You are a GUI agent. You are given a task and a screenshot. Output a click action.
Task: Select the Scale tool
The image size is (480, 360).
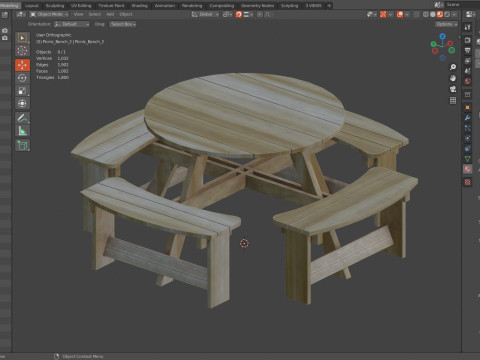(x=22, y=91)
